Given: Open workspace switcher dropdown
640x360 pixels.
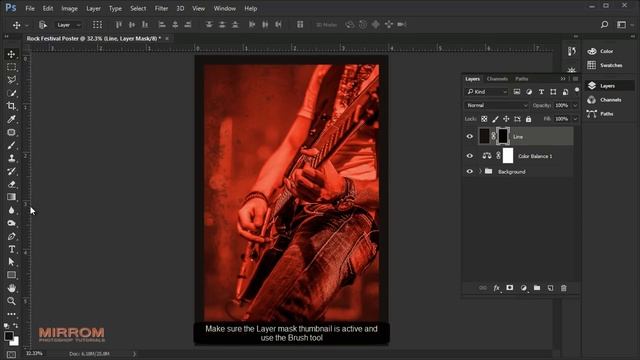Looking at the screenshot, I should tap(625, 24).
